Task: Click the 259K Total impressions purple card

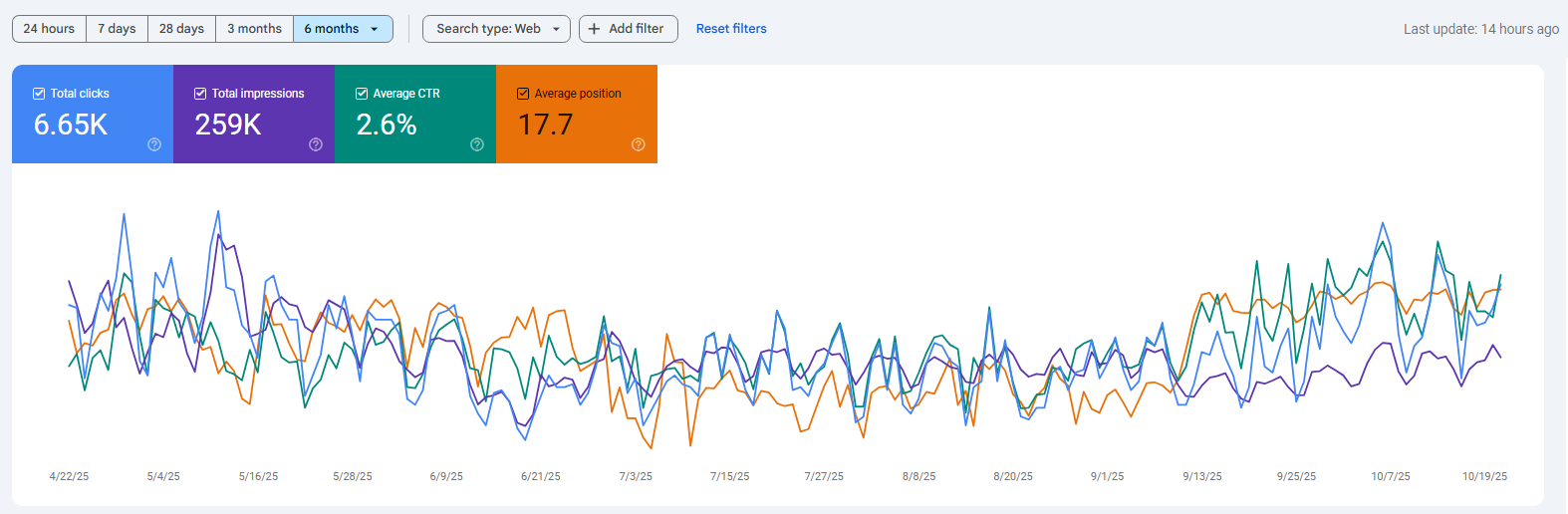Action: click(254, 115)
